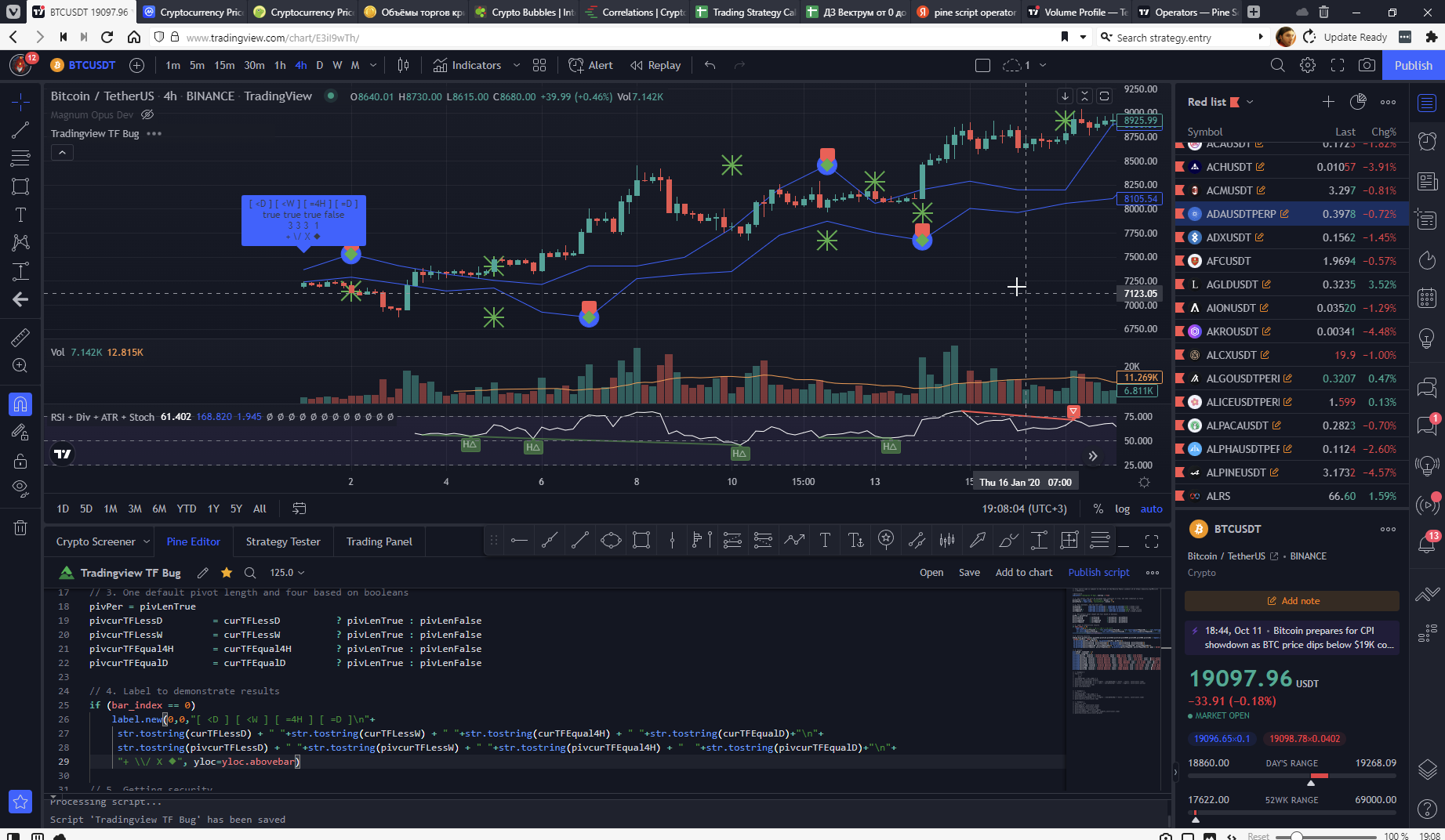The width and height of the screenshot is (1445, 840).
Task: Toggle visibility of Magnum Opus Dev indicator
Action: (147, 114)
